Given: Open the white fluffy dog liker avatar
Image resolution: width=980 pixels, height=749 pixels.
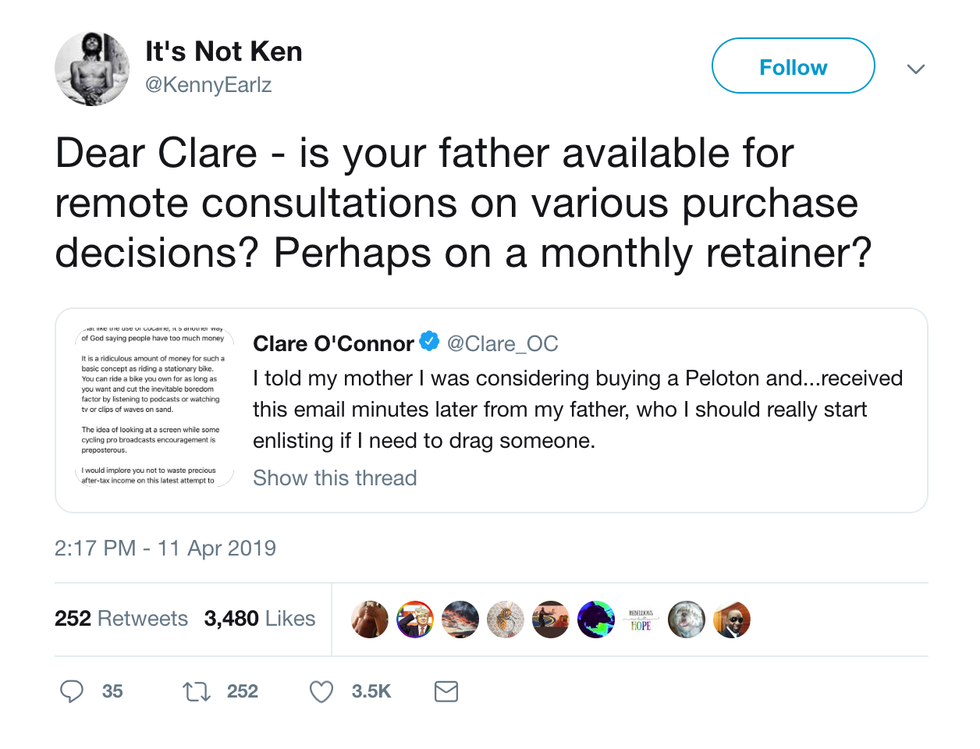Looking at the screenshot, I should tap(686, 620).
